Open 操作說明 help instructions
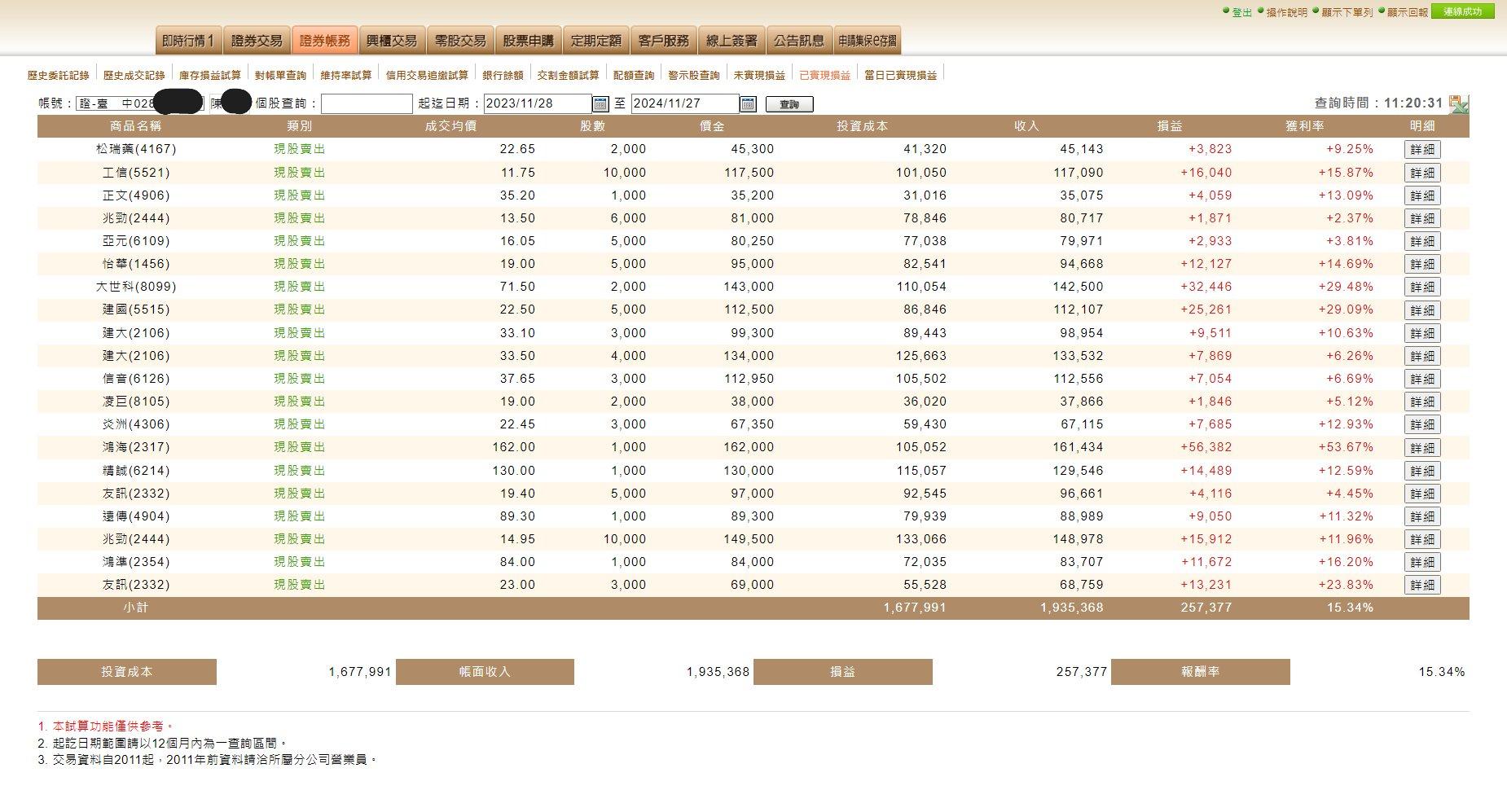This screenshot has width=1507, height=812. 1286,12
